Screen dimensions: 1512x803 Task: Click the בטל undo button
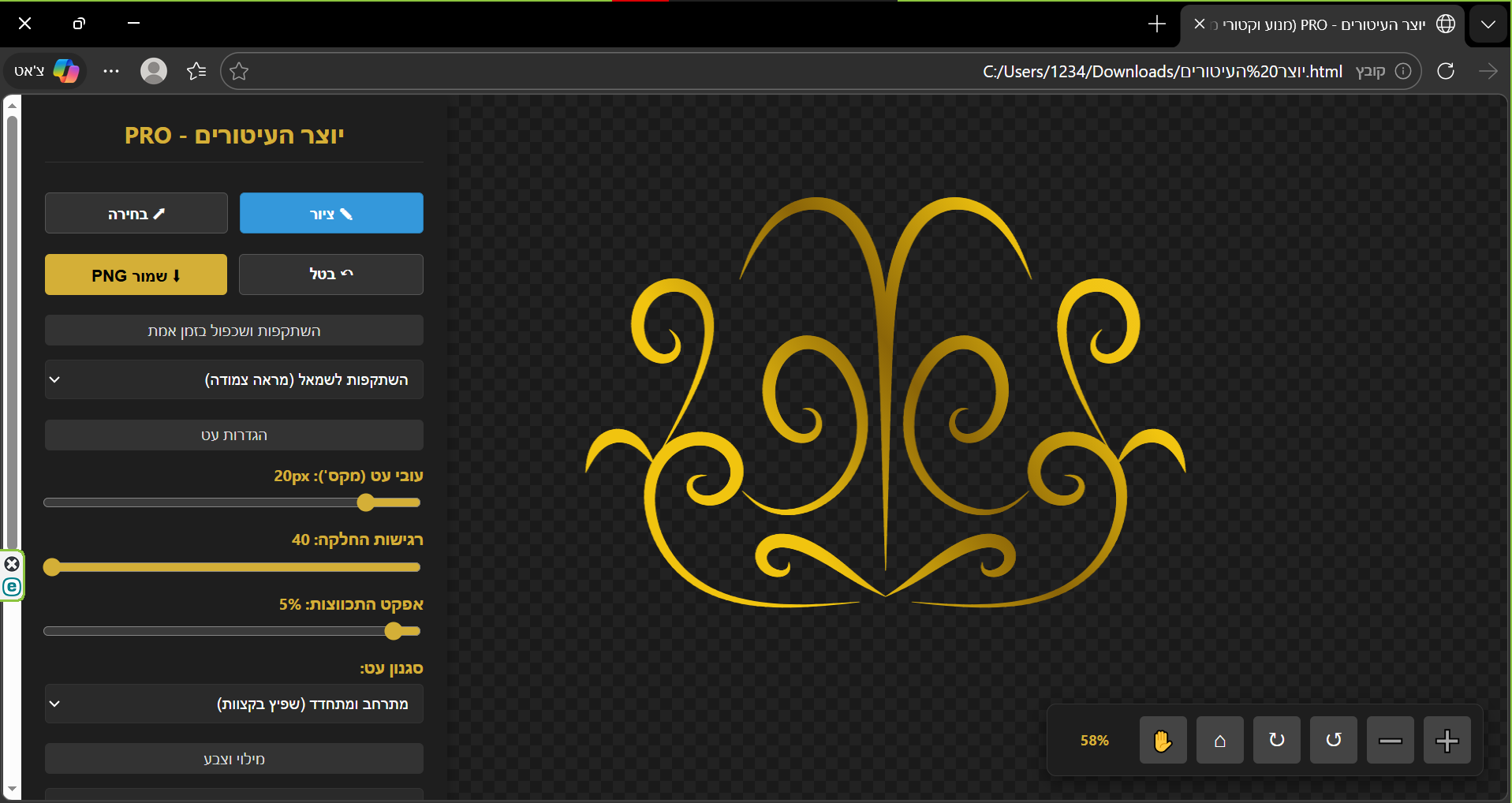coord(331,275)
